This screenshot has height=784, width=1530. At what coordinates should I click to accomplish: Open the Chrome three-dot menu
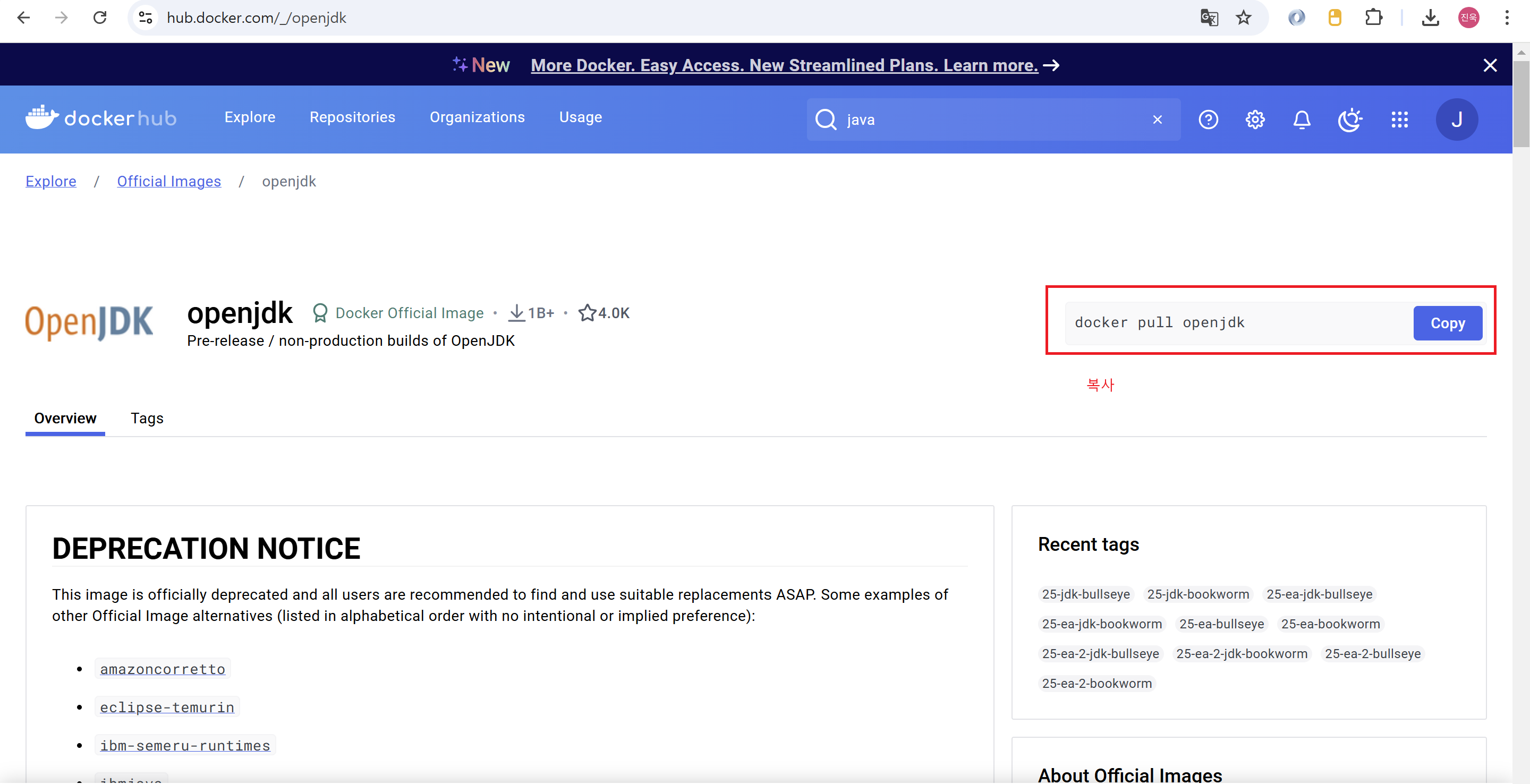(1507, 18)
